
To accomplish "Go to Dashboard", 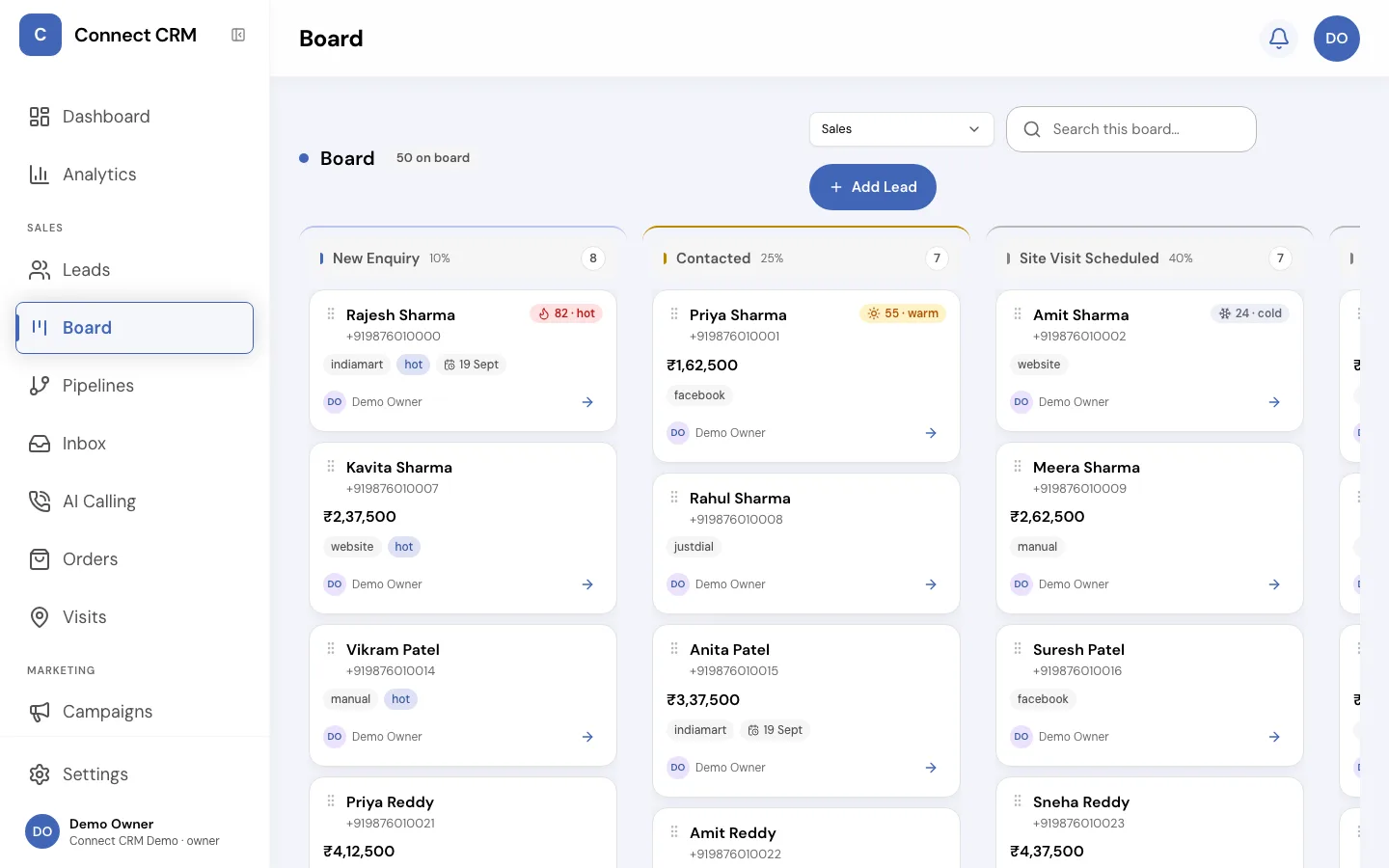I will (134, 117).
